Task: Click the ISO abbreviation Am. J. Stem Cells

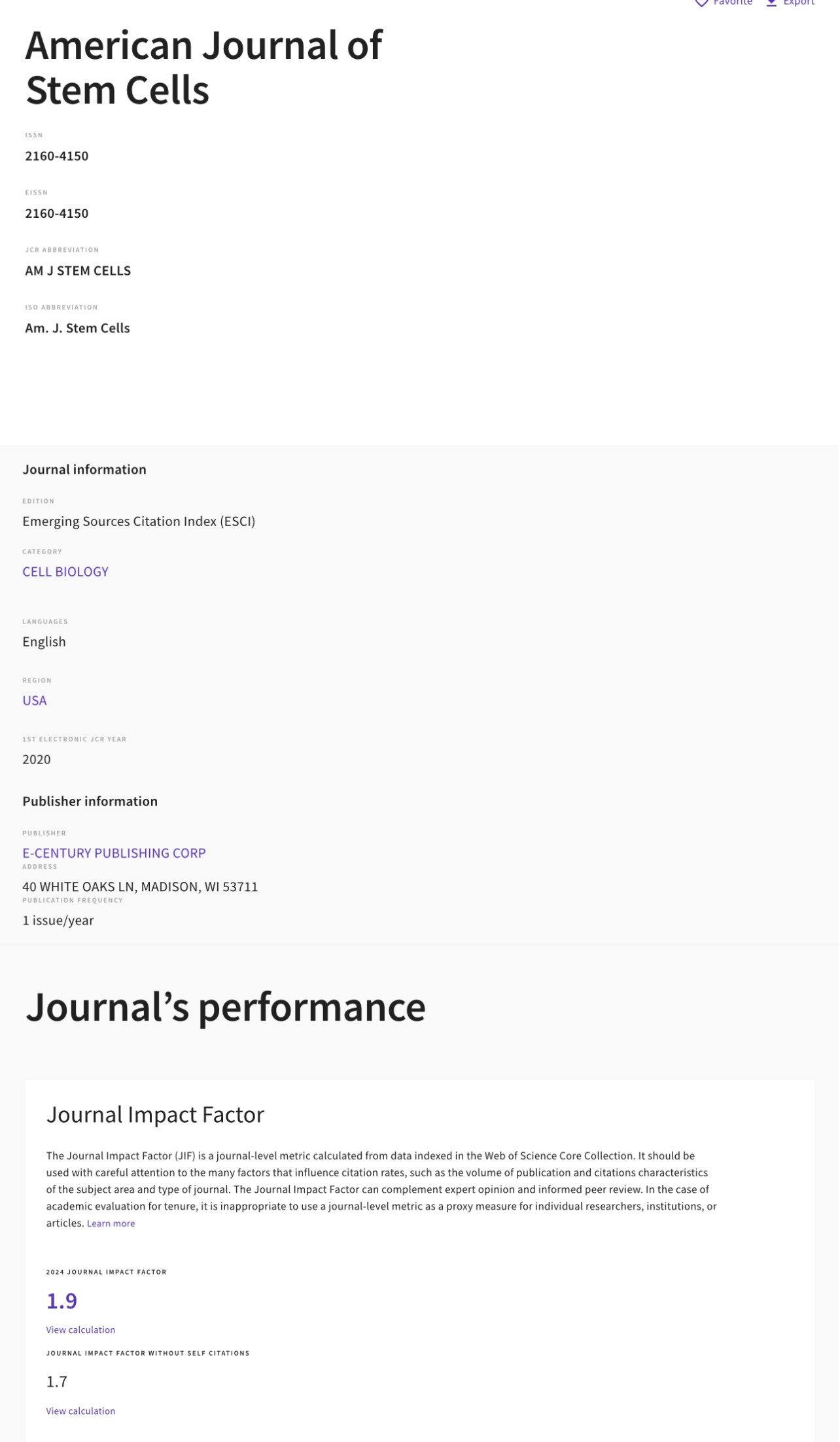Action: [77, 328]
